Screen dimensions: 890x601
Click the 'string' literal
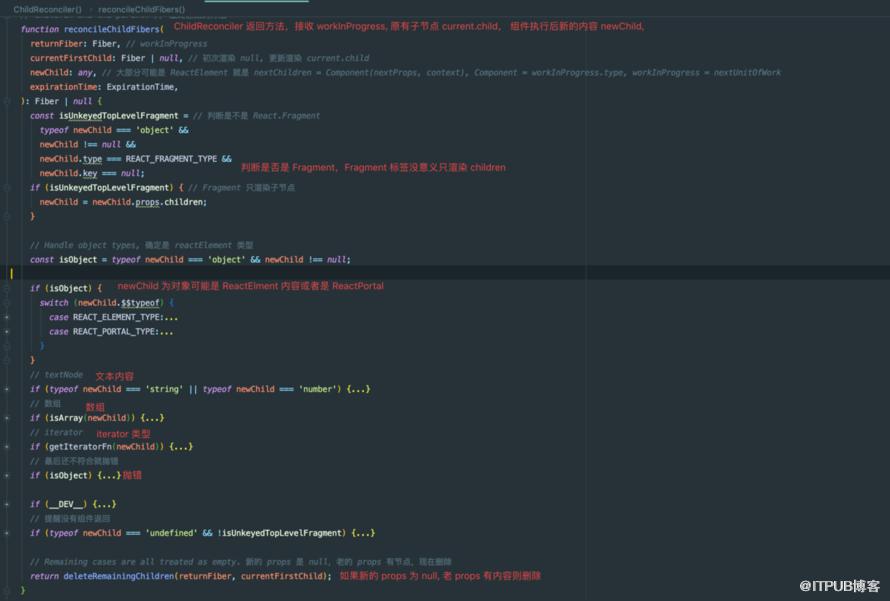tap(164, 389)
